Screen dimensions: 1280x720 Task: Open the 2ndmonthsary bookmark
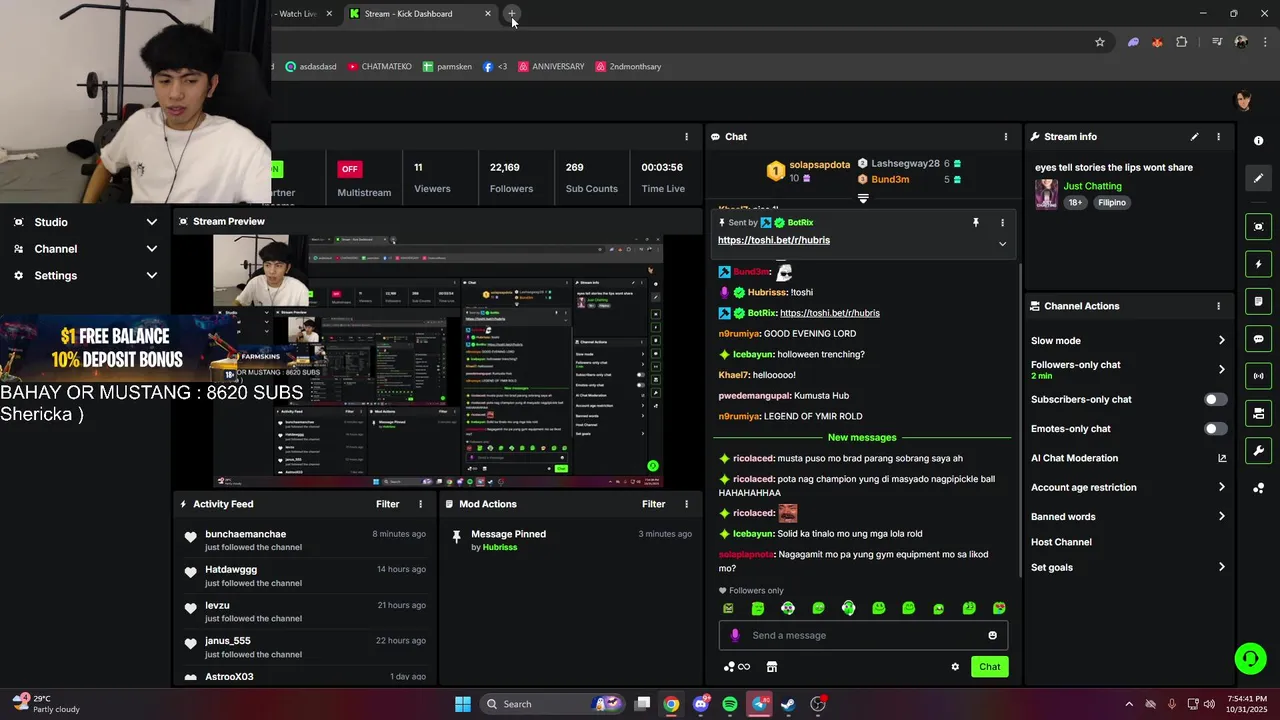tap(628, 67)
